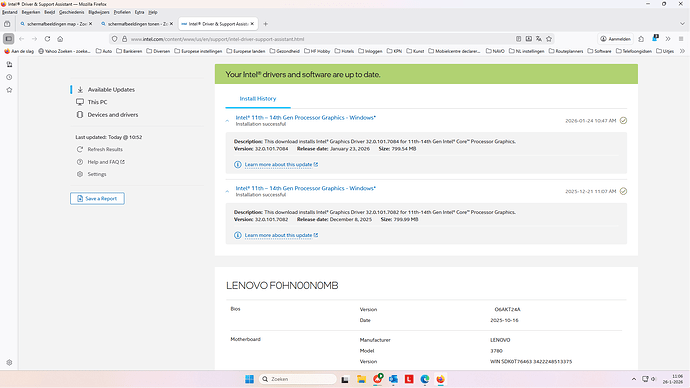Click the back navigation arrow
Screen dimensions: 690x388
pos(22,39)
